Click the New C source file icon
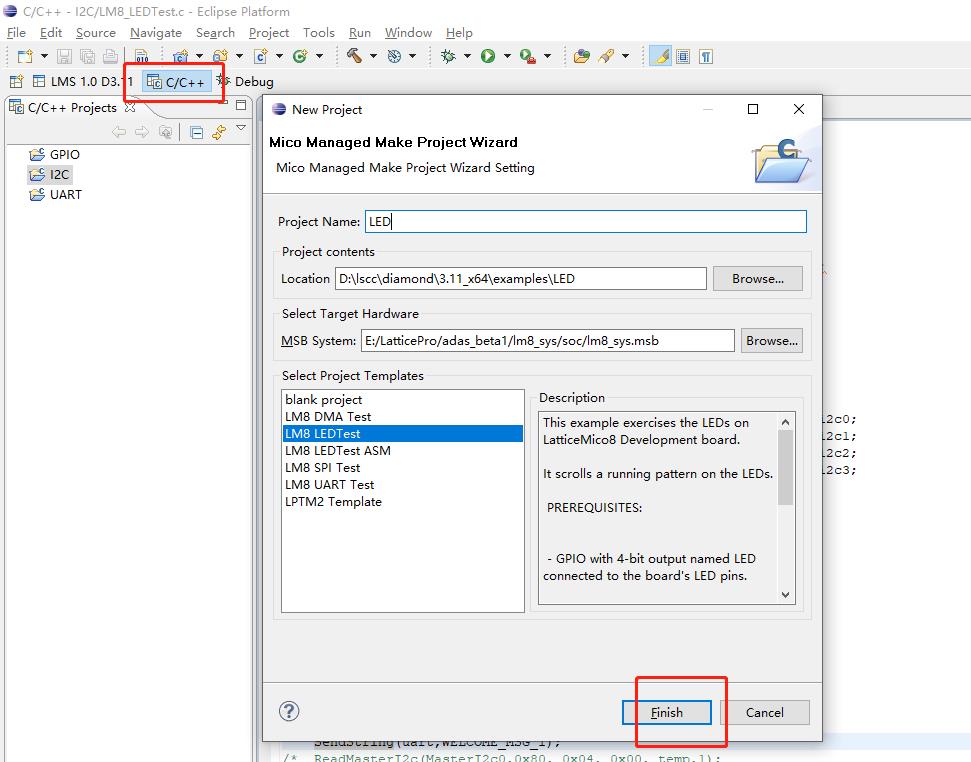Viewport: 971px width, 762px height. point(261,56)
